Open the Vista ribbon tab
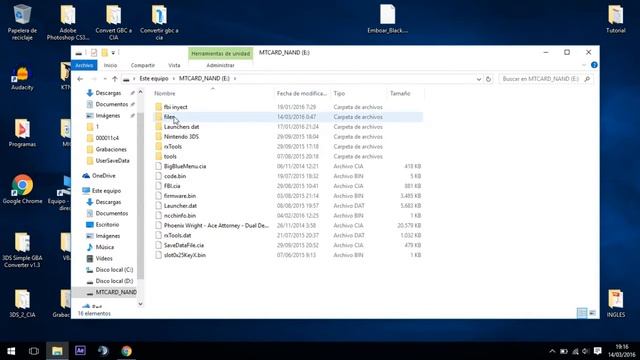 click(174, 65)
